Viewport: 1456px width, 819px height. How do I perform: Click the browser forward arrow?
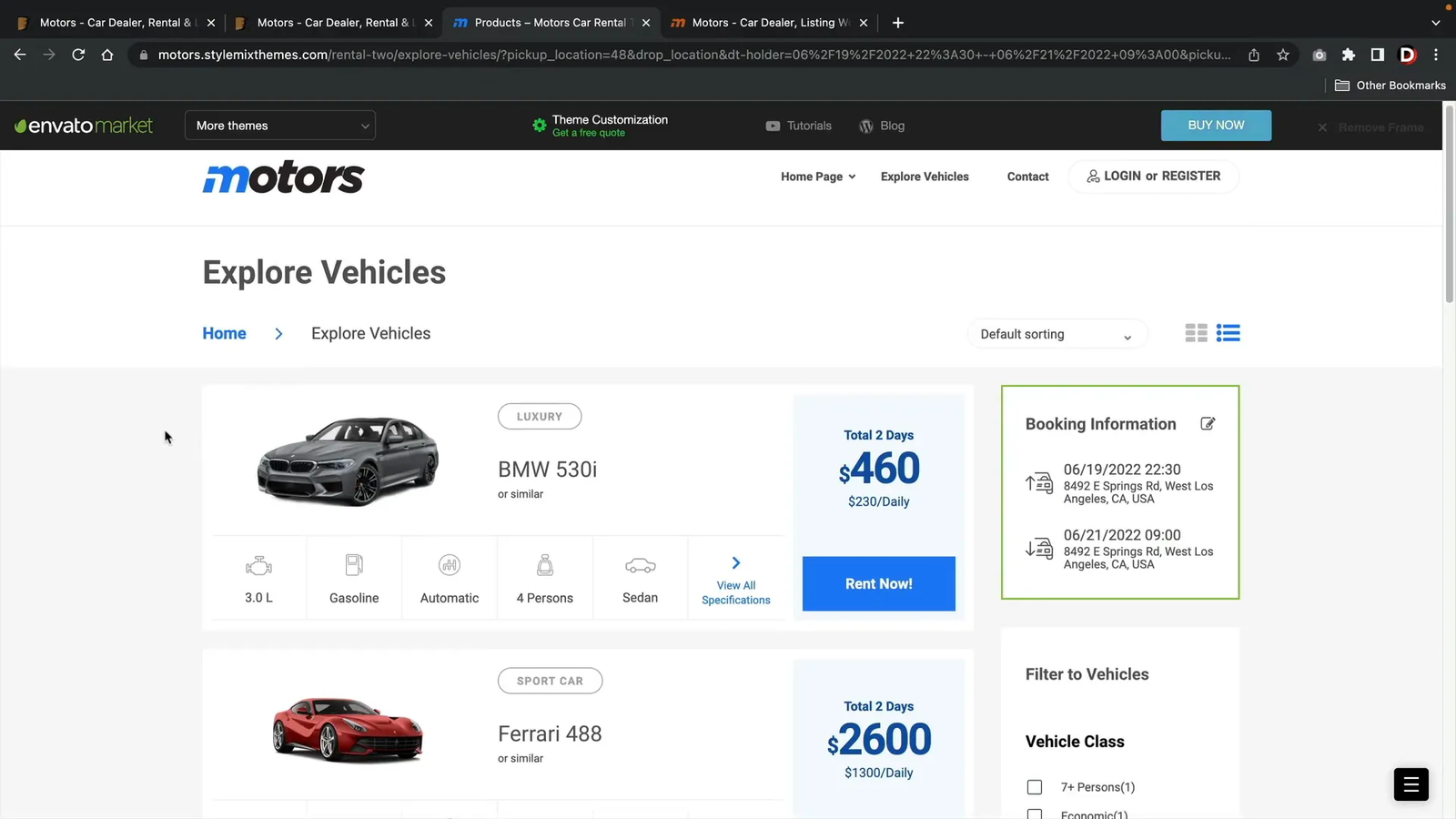coord(49,55)
